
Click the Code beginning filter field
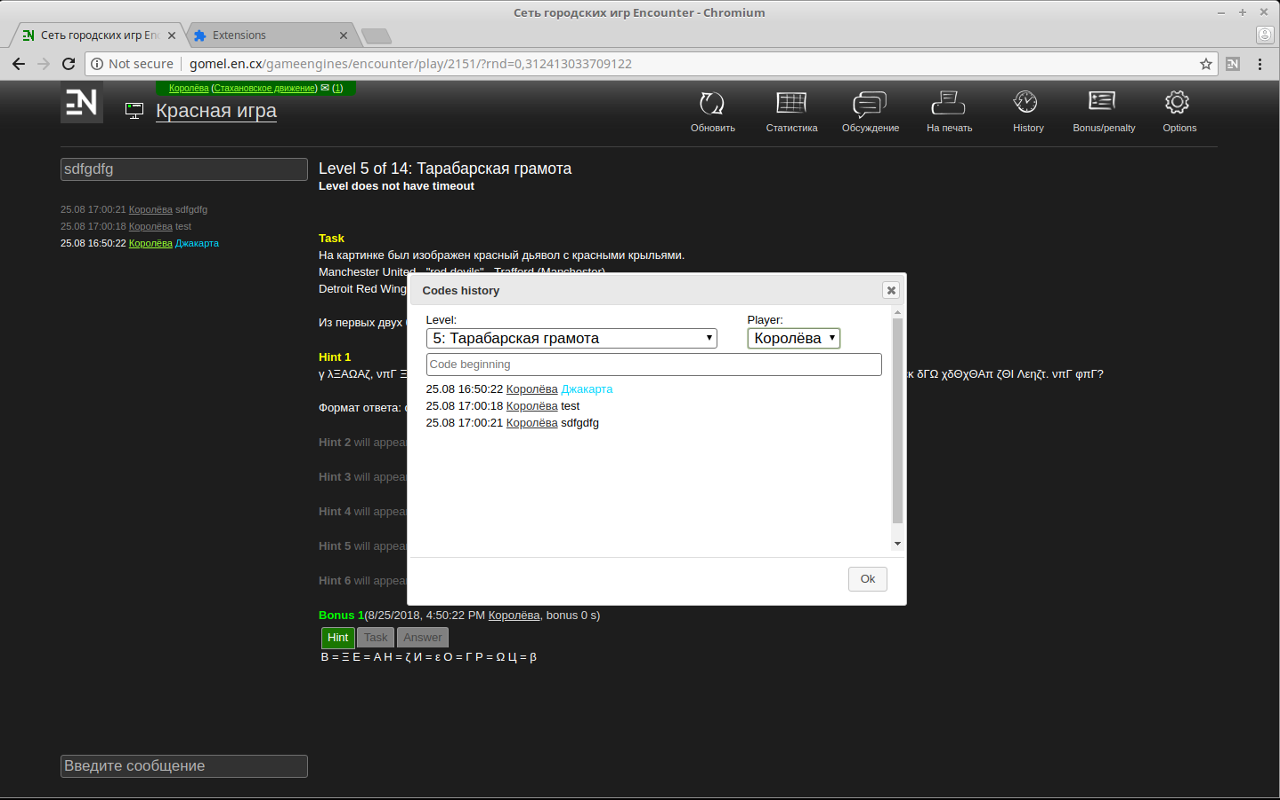pyautogui.click(x=654, y=364)
